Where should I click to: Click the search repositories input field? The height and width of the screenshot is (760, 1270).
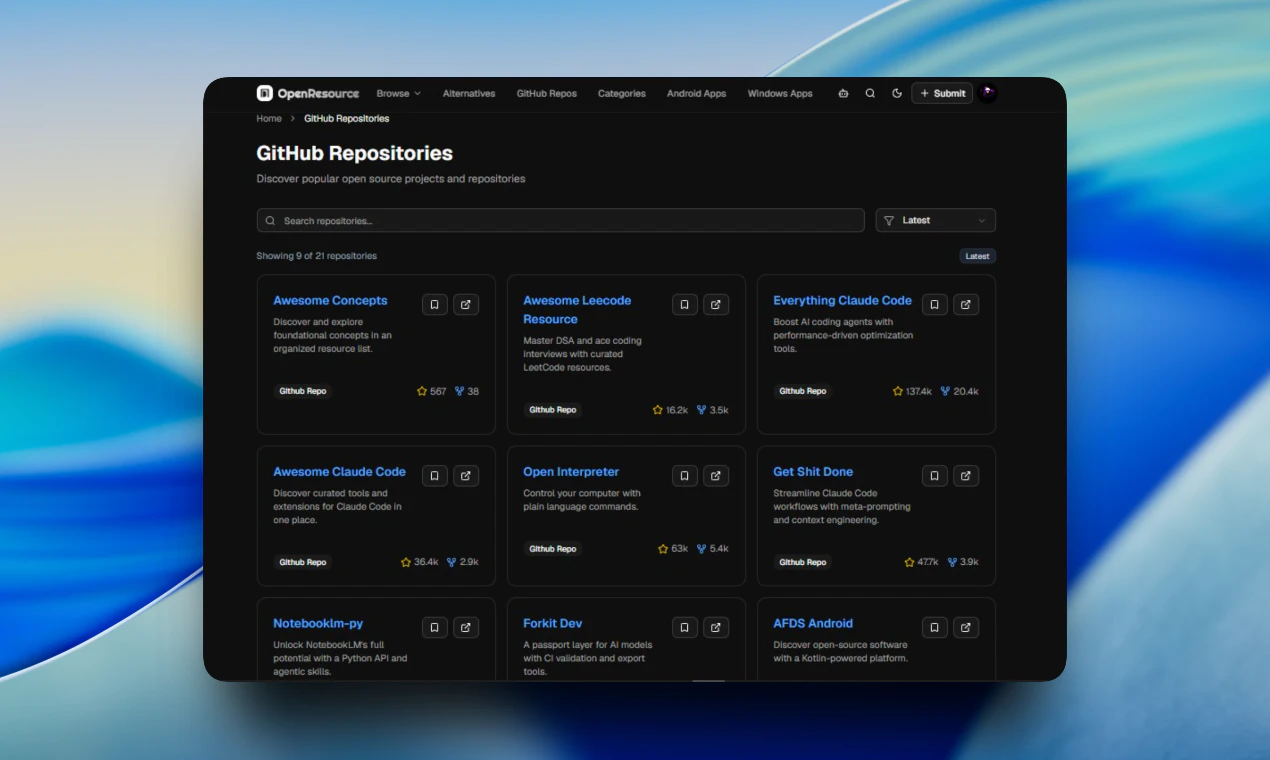[x=559, y=220]
